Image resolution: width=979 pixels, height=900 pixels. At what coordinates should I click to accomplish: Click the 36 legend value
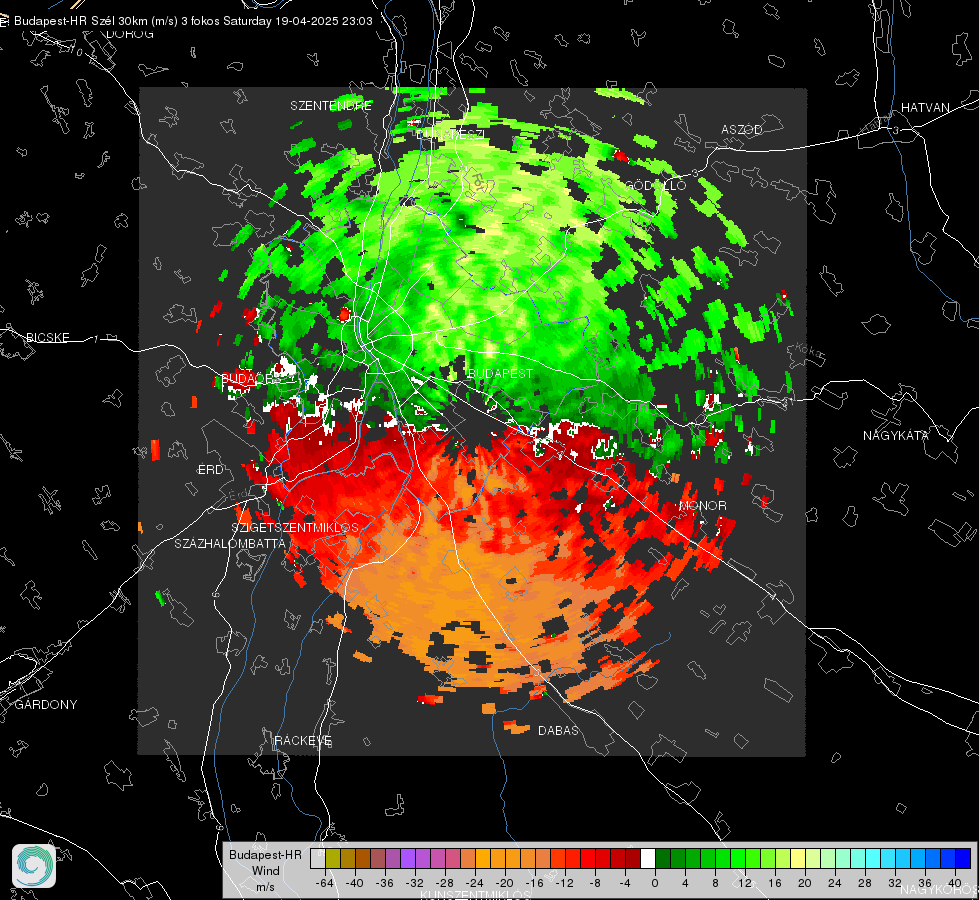click(x=925, y=883)
